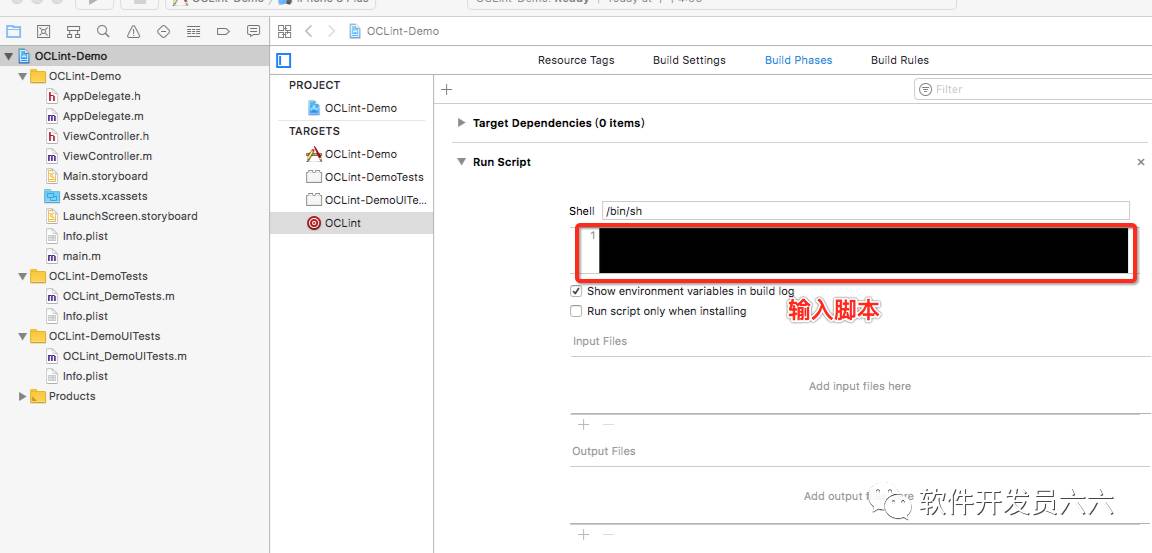The width and height of the screenshot is (1152, 553).
Task: Add an input file with plus button
Action: (583, 424)
